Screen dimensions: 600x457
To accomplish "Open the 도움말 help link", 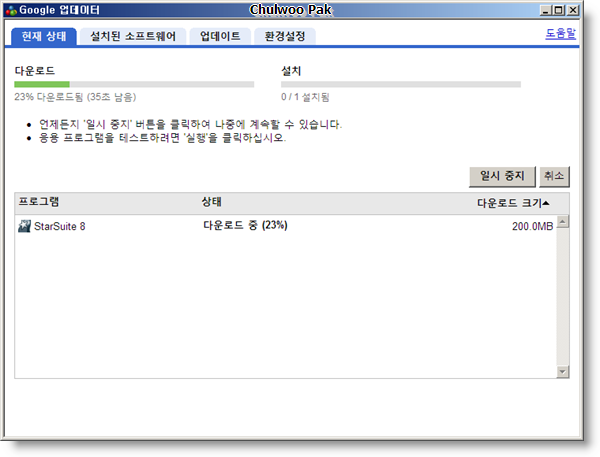I will [560, 34].
